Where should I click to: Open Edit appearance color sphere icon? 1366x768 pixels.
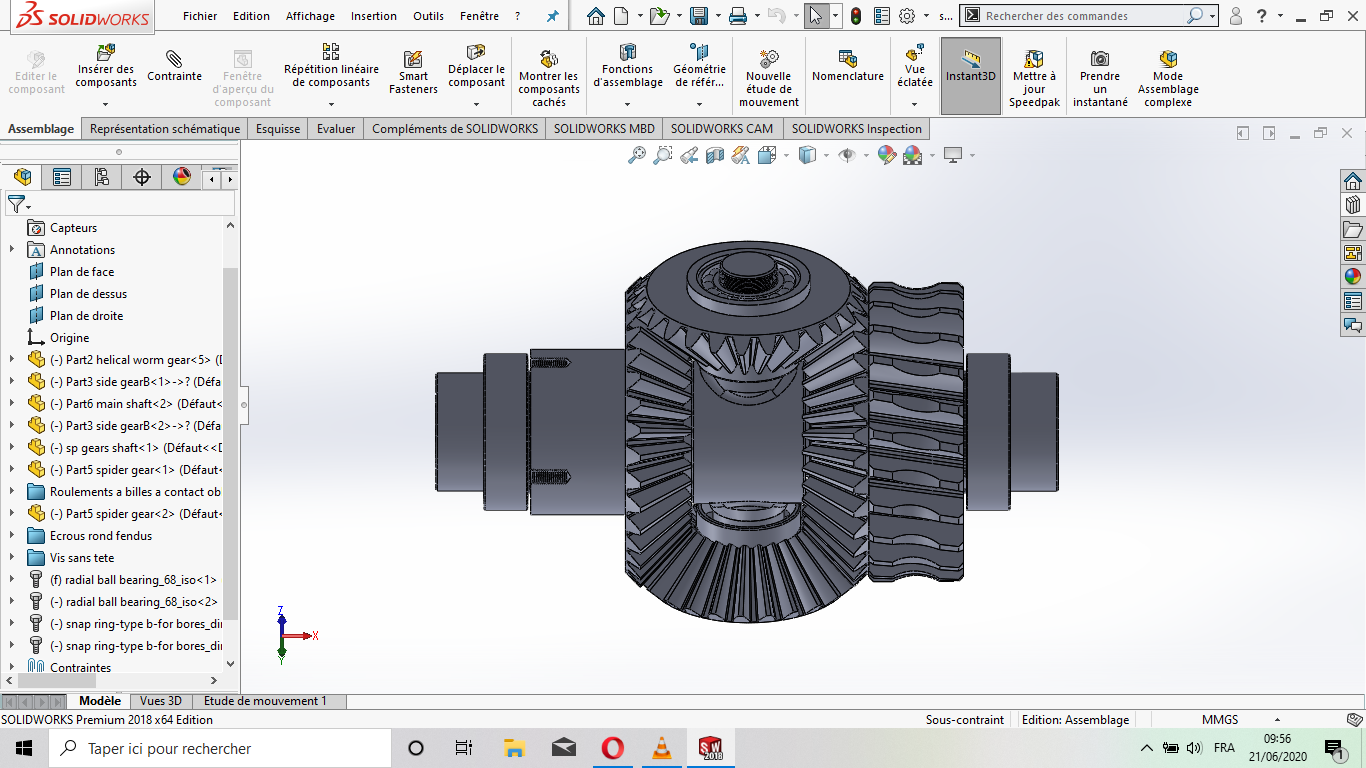(886, 155)
